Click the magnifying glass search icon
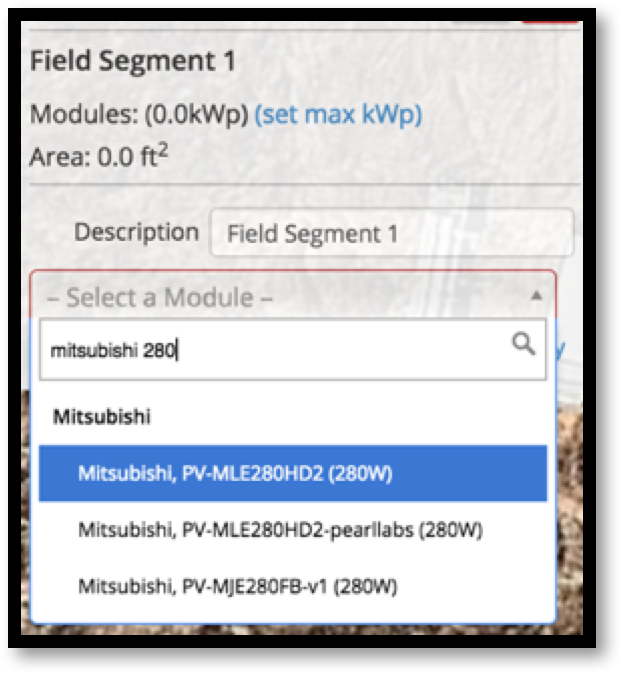The width and height of the screenshot is (622, 674). 523,344
